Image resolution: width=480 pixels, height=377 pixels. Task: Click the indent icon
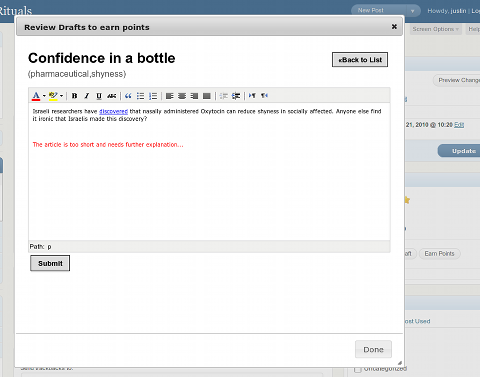point(236,96)
